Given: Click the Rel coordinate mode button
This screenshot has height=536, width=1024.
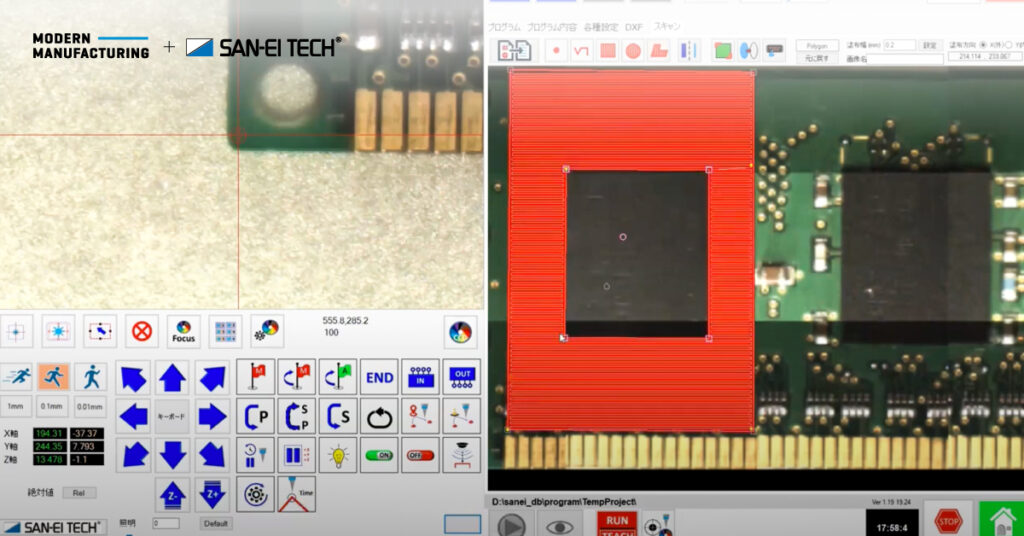Looking at the screenshot, I should click(79, 492).
